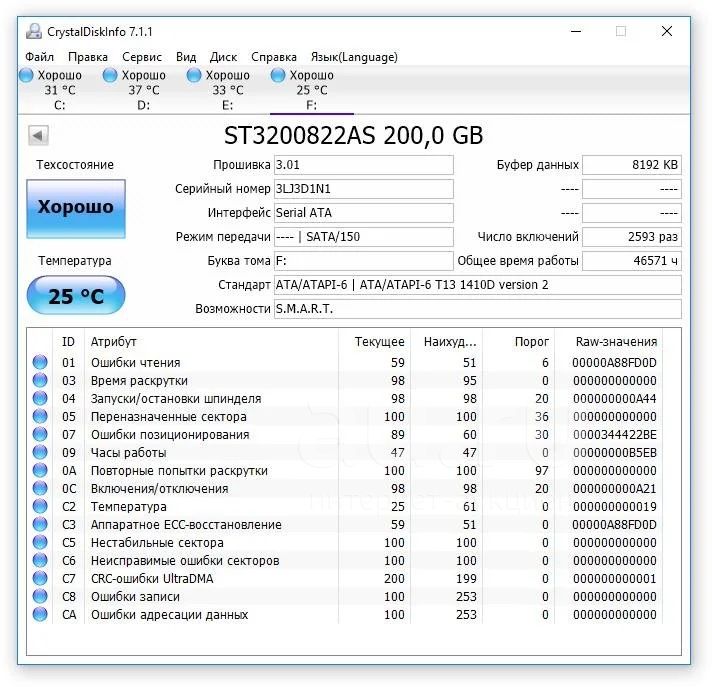Viewport: 712px width, 687px height.
Task: Click status orb for C7 CRC-ошибки UltraDMA
Action: [x=40, y=578]
